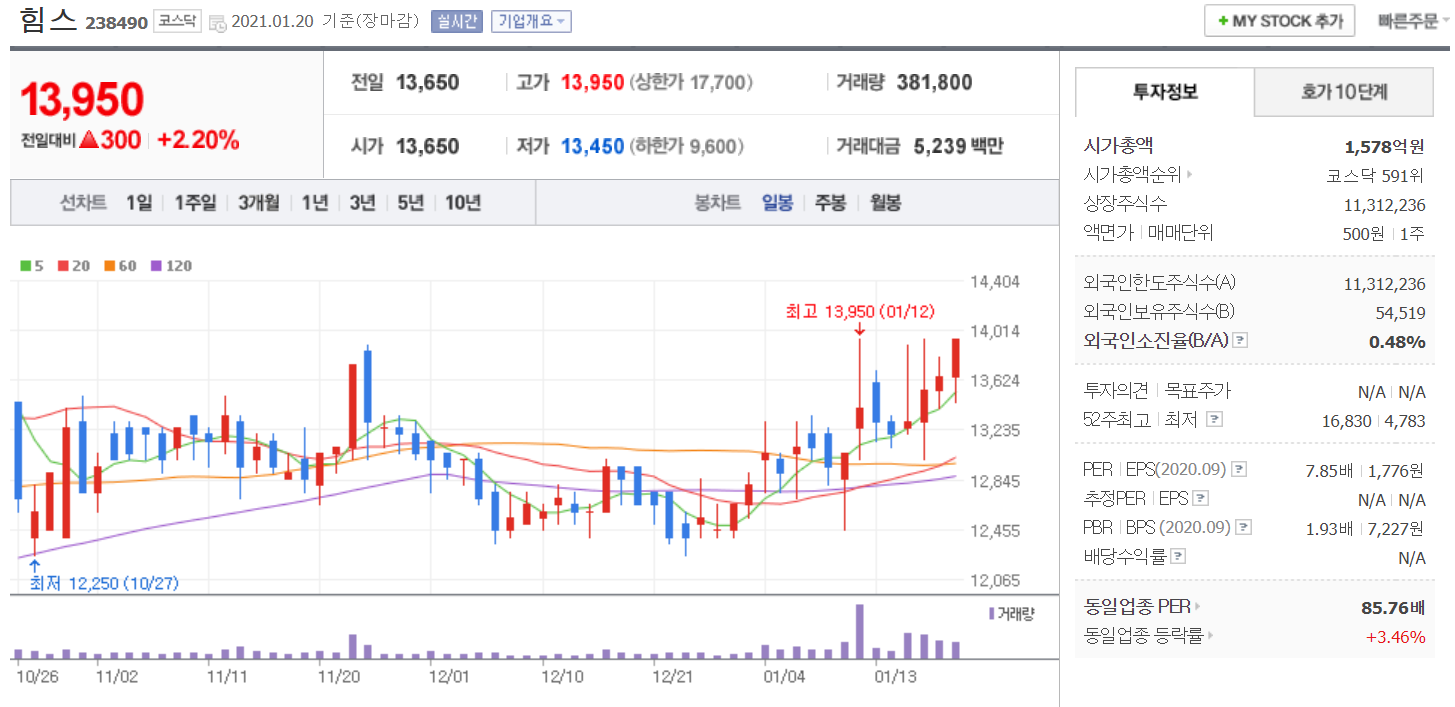The height and width of the screenshot is (707, 1455).
Task: Open the 빠른주문 dropdown menu
Action: point(1414,21)
